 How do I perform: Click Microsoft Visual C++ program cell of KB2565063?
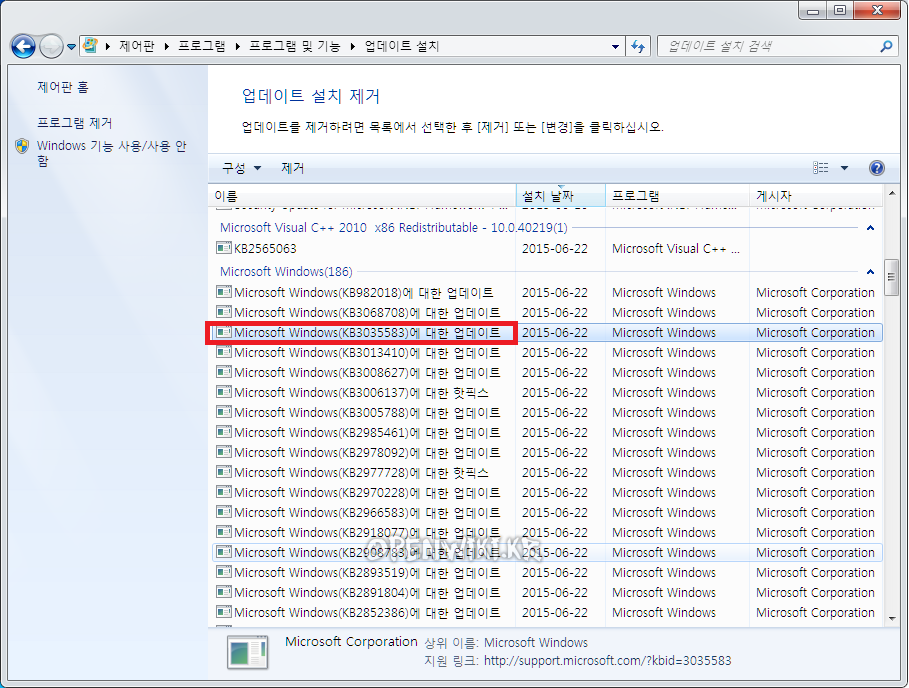(x=676, y=249)
